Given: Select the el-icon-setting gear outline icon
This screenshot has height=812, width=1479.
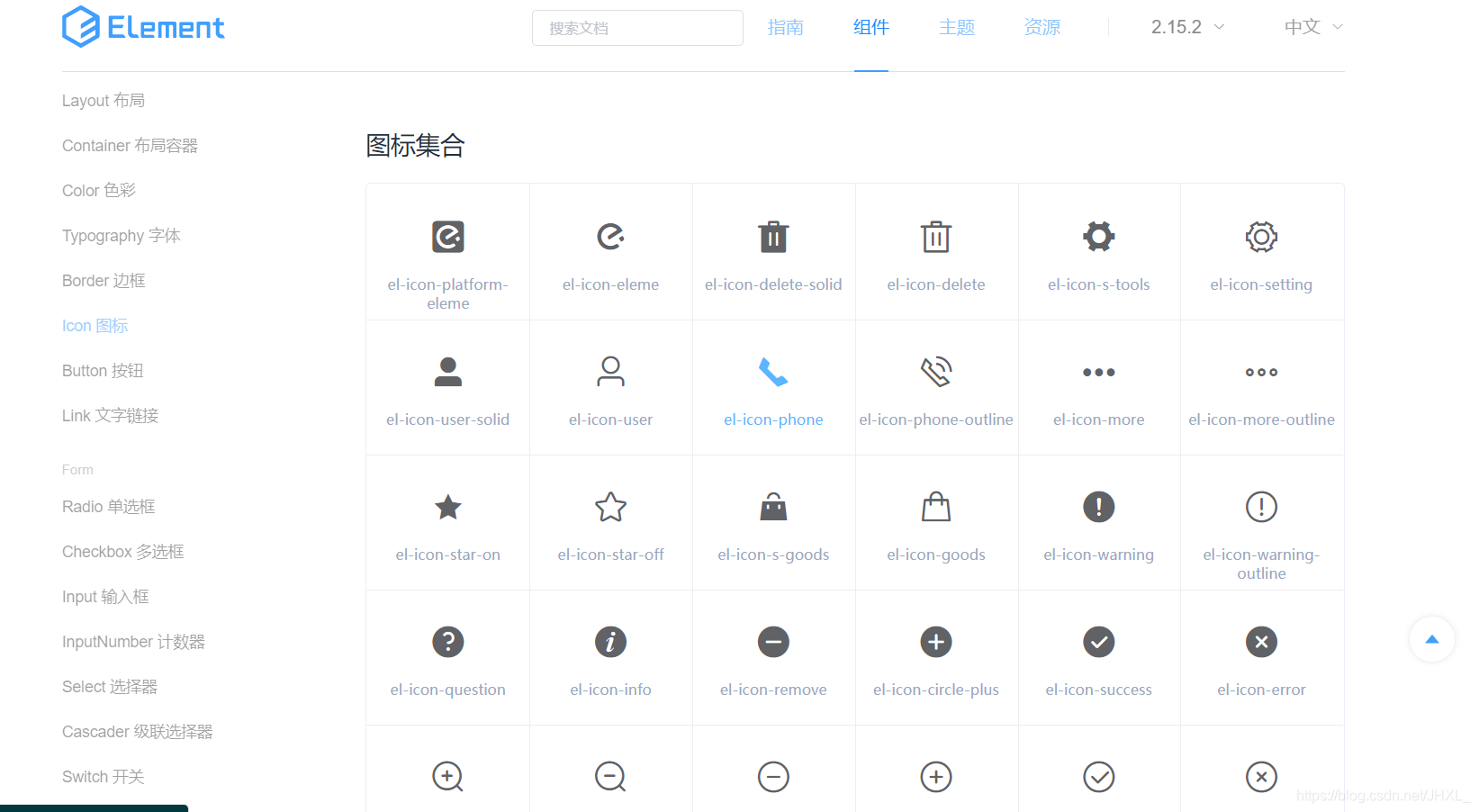Looking at the screenshot, I should pos(1261,237).
